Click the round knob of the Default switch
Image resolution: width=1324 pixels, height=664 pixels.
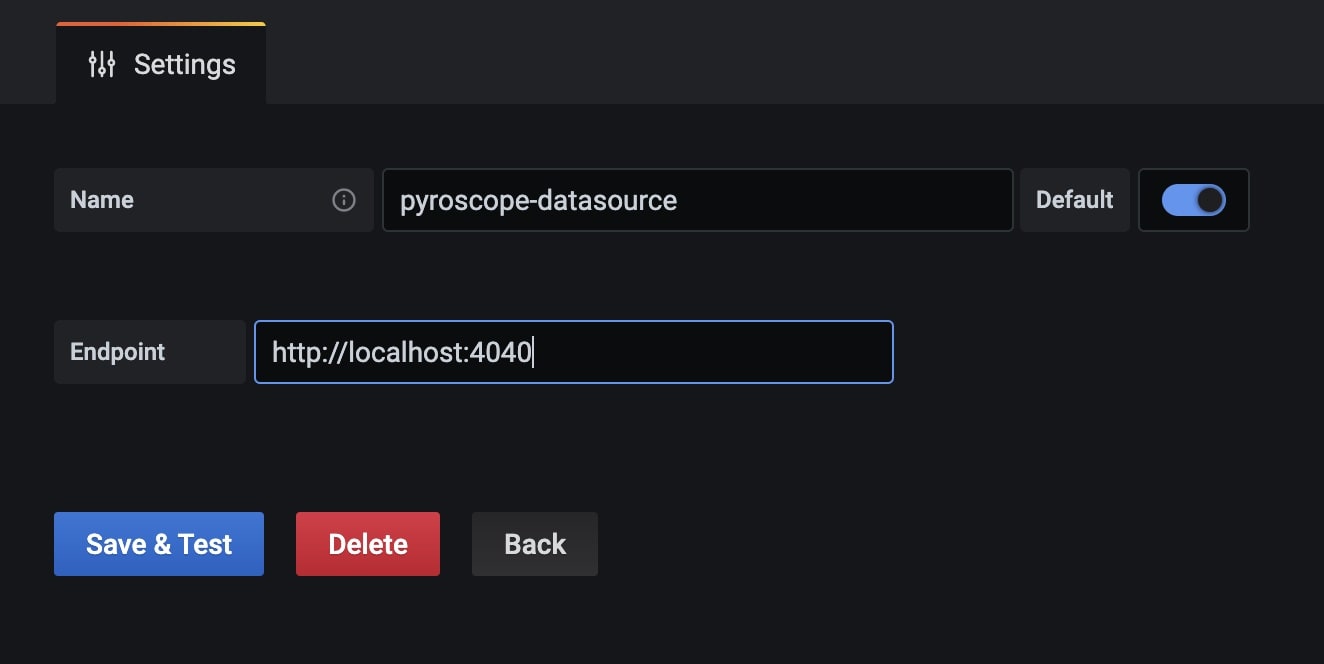coord(1210,200)
